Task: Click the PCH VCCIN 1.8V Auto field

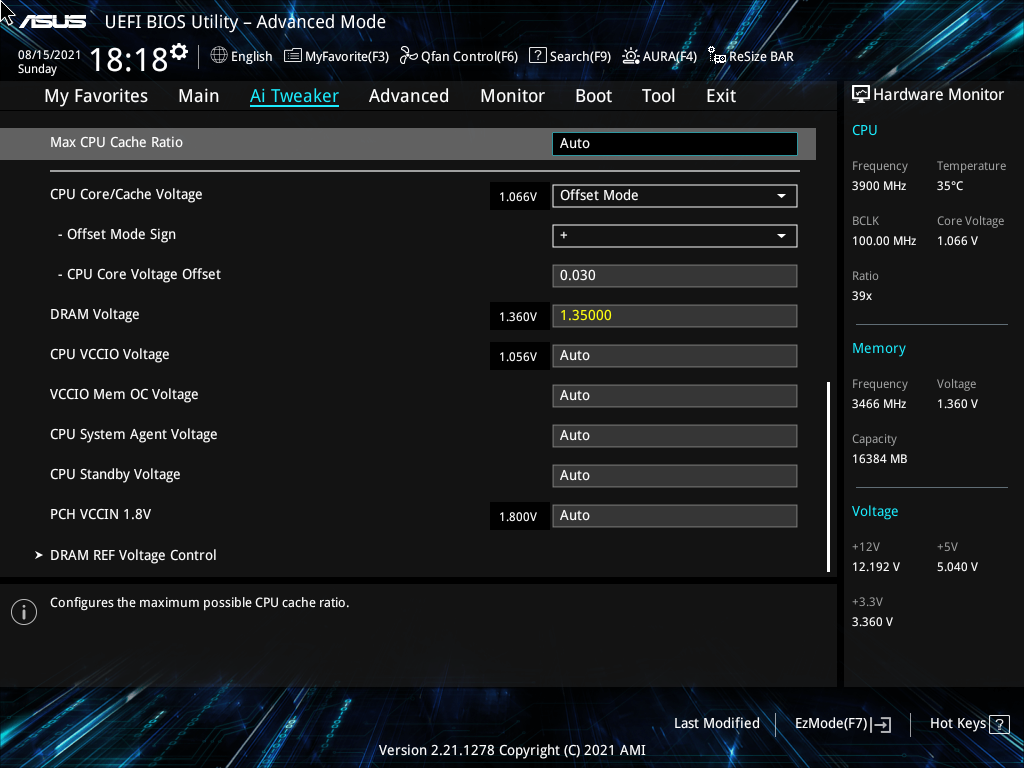Action: point(675,516)
